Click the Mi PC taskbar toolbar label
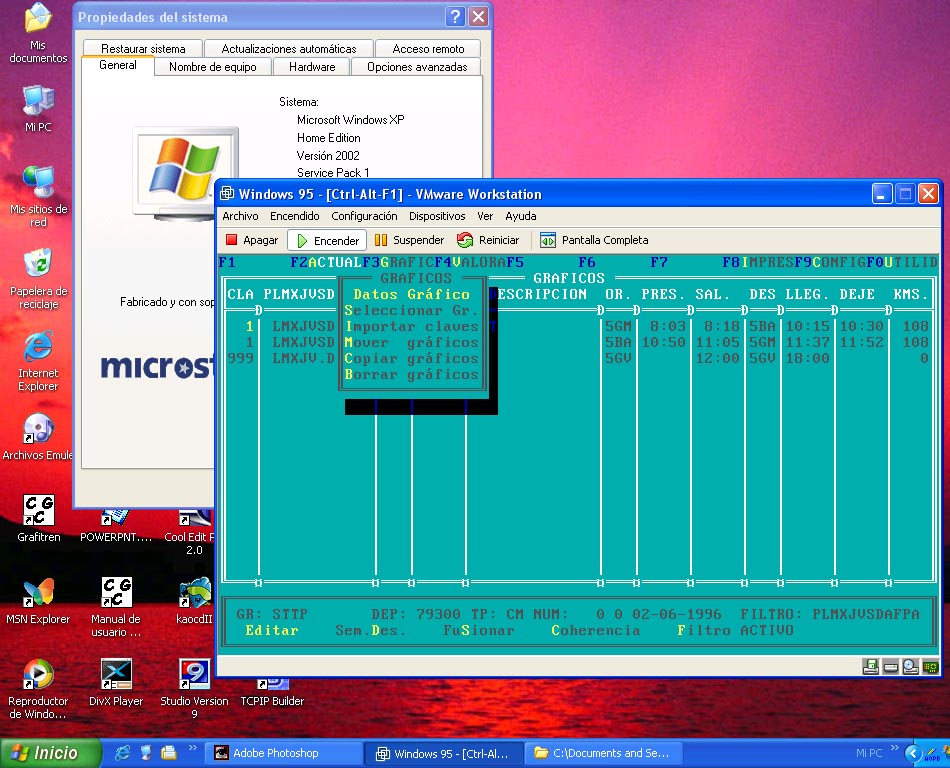950x768 pixels. pos(869,753)
